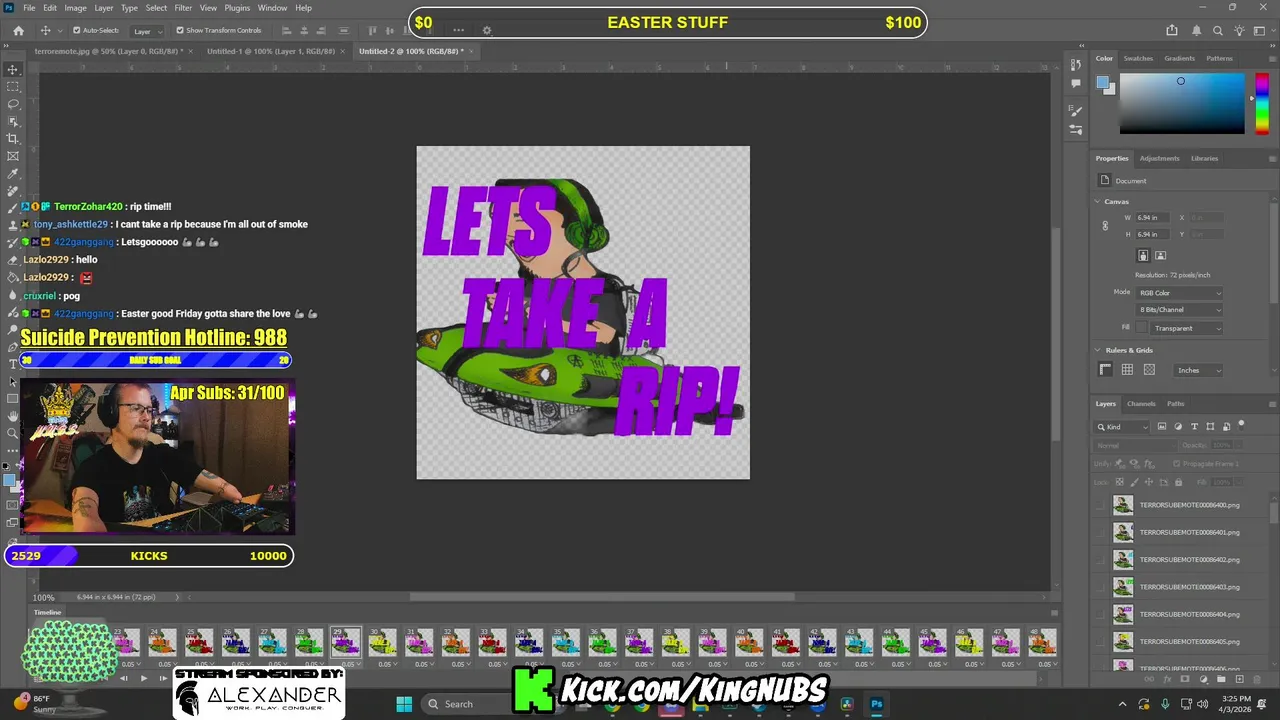Click the three-dots more options icon

pos(459,31)
